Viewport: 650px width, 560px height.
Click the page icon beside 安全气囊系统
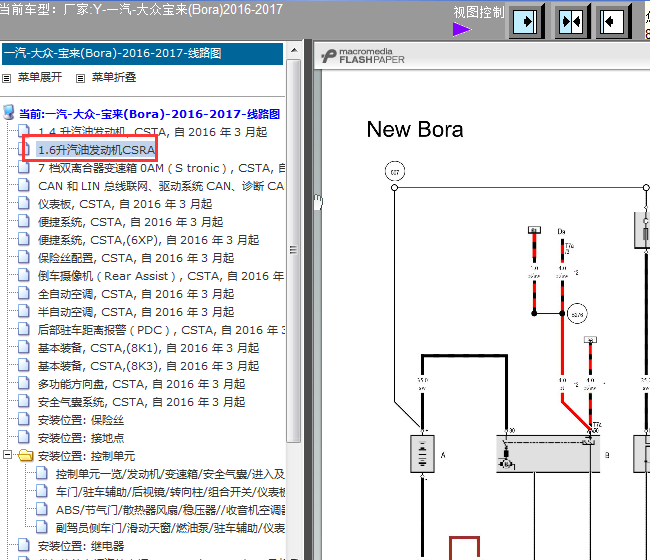pyautogui.click(x=24, y=401)
